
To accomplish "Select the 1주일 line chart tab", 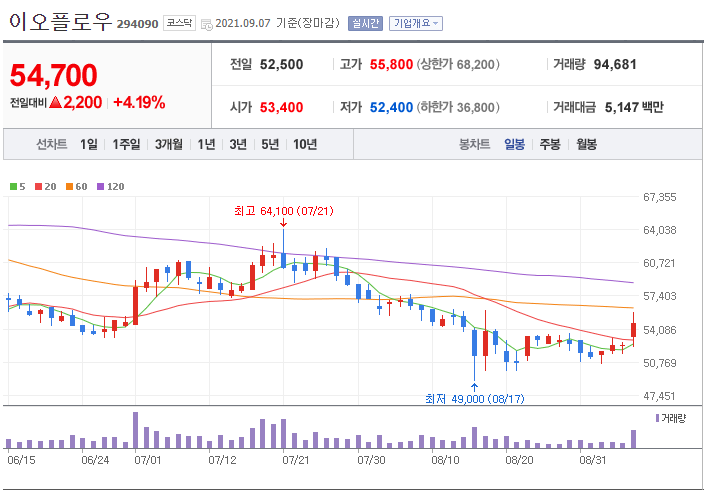I will [126, 144].
